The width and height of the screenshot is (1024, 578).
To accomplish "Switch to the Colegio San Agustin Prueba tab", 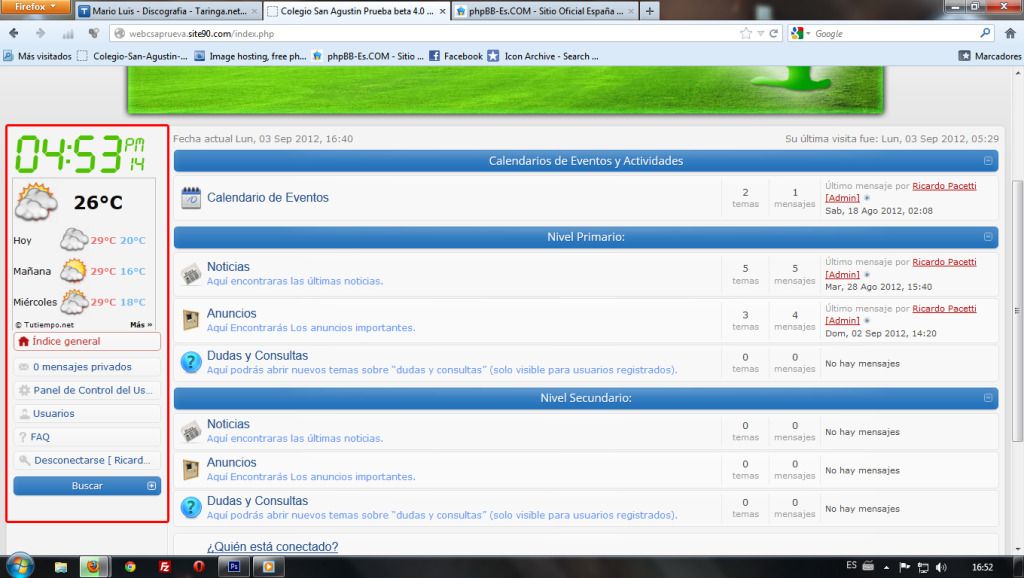I will [357, 11].
